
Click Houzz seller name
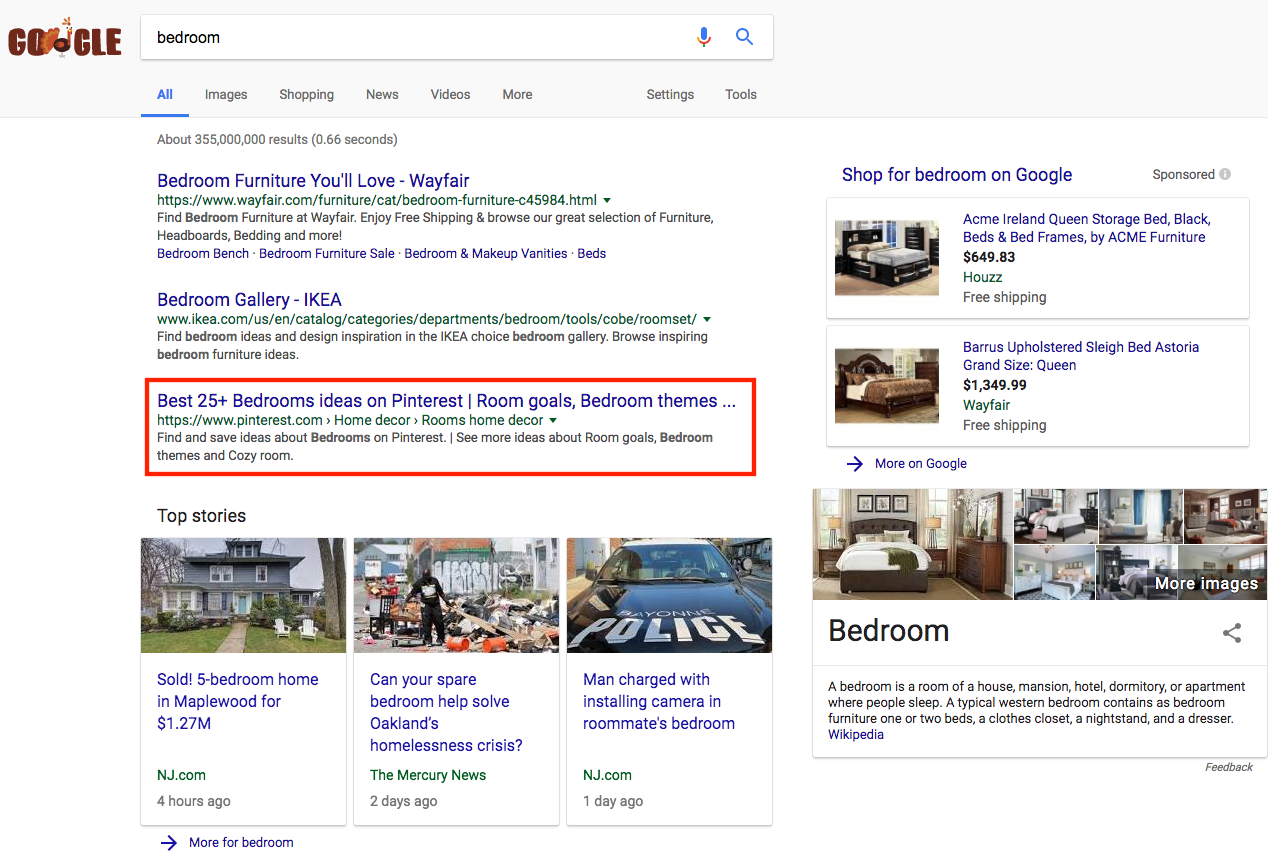coord(983,277)
